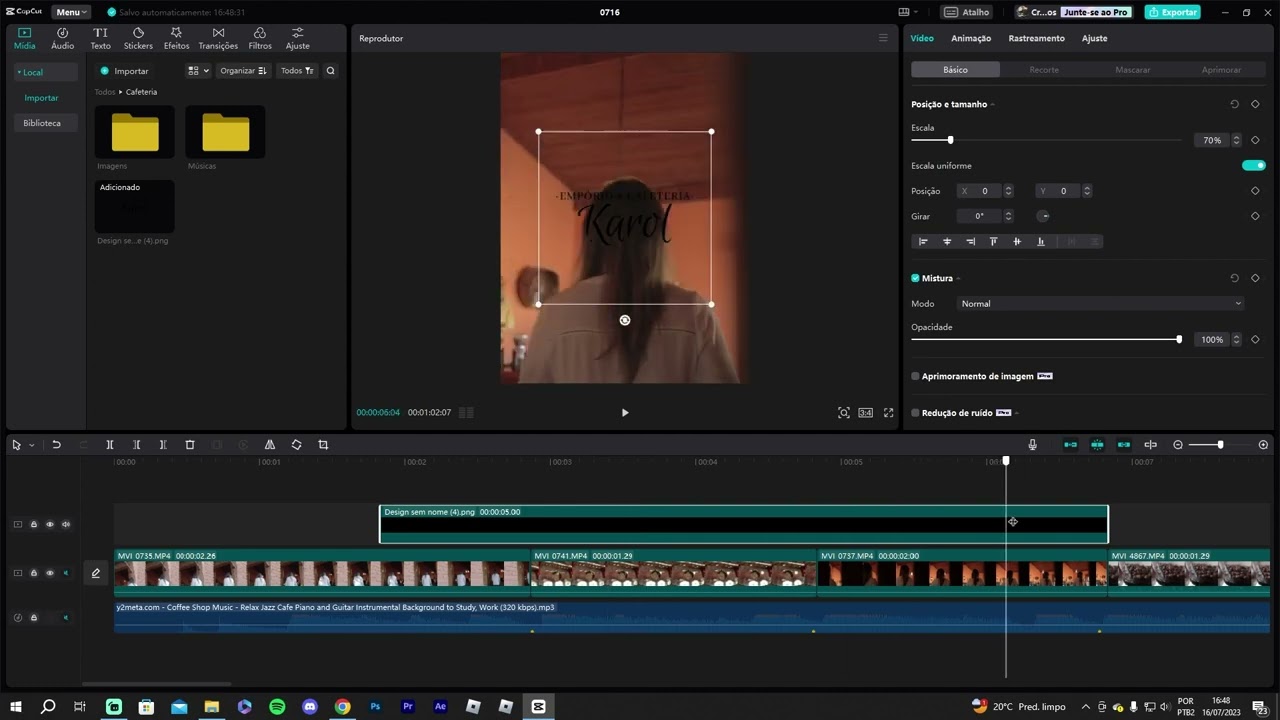The height and width of the screenshot is (720, 1280).
Task: Expand selection tool mode arrow
Action: click(32, 445)
